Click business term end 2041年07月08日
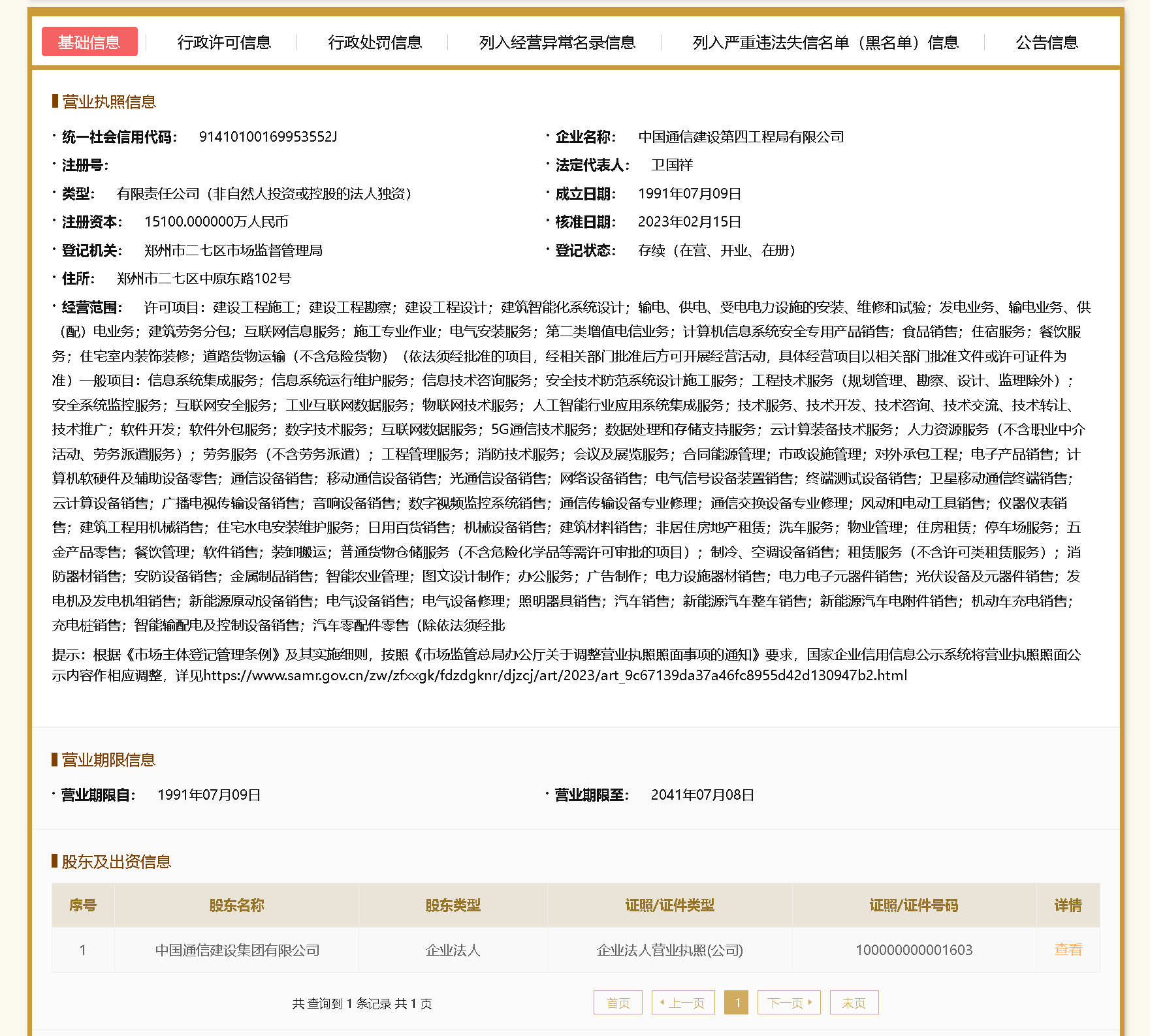Viewport: 1150px width, 1036px height. pos(703,795)
